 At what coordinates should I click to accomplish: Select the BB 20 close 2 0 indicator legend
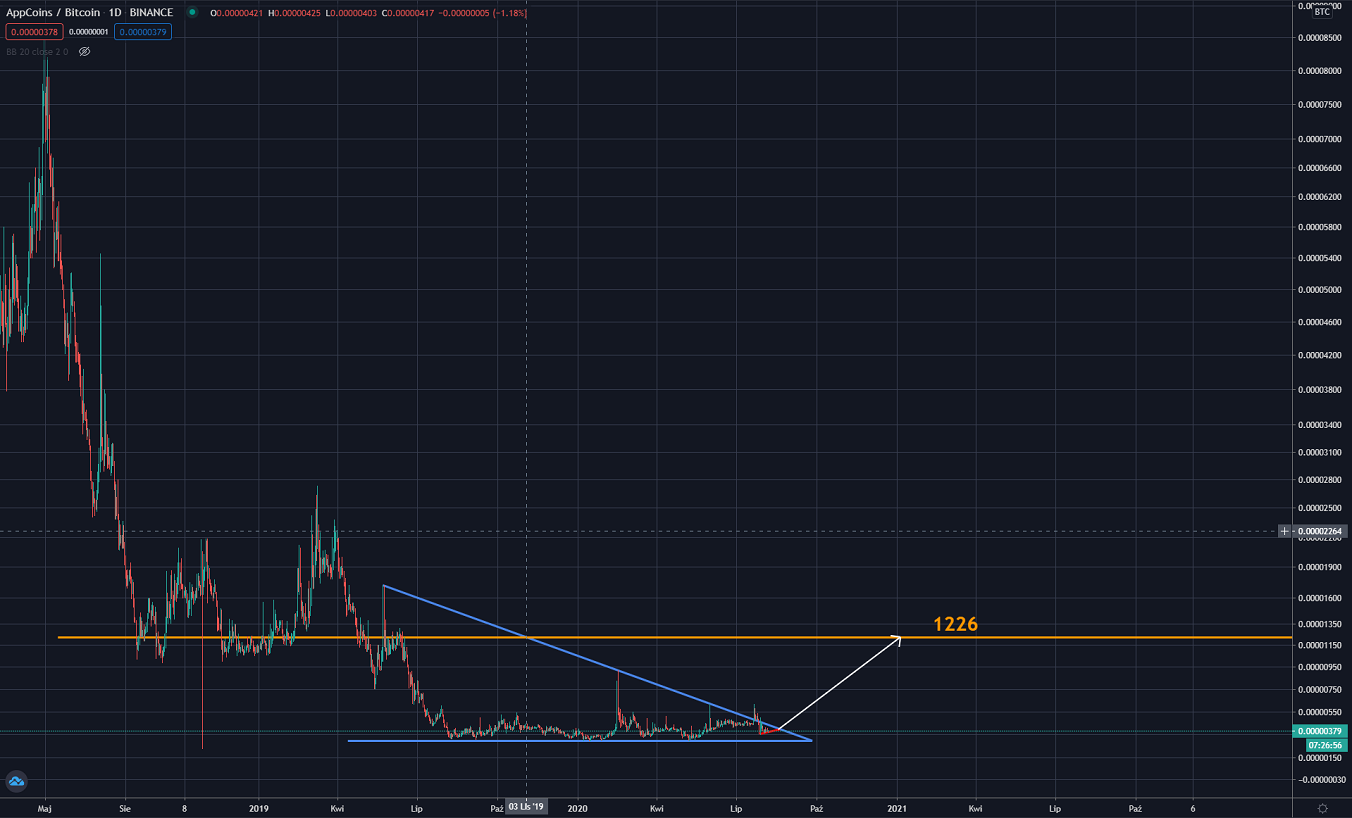click(x=38, y=51)
